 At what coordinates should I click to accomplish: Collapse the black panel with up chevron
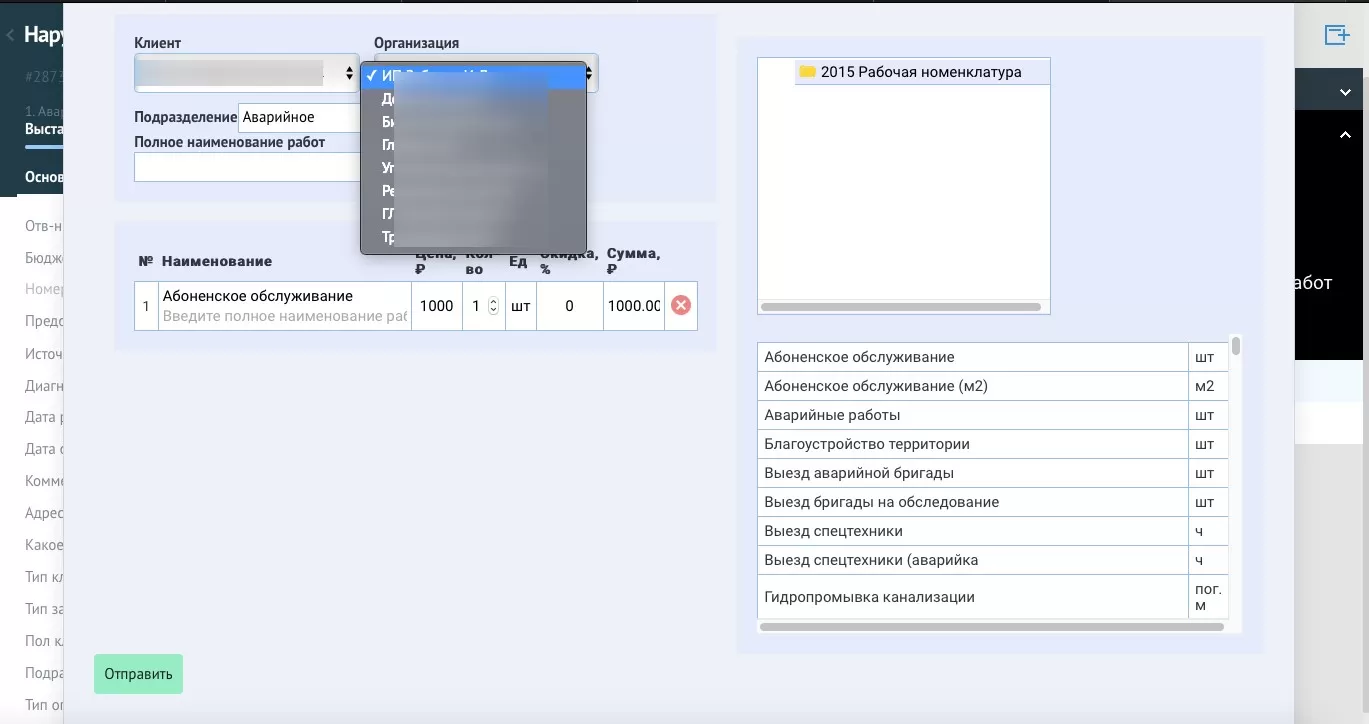[1345, 136]
